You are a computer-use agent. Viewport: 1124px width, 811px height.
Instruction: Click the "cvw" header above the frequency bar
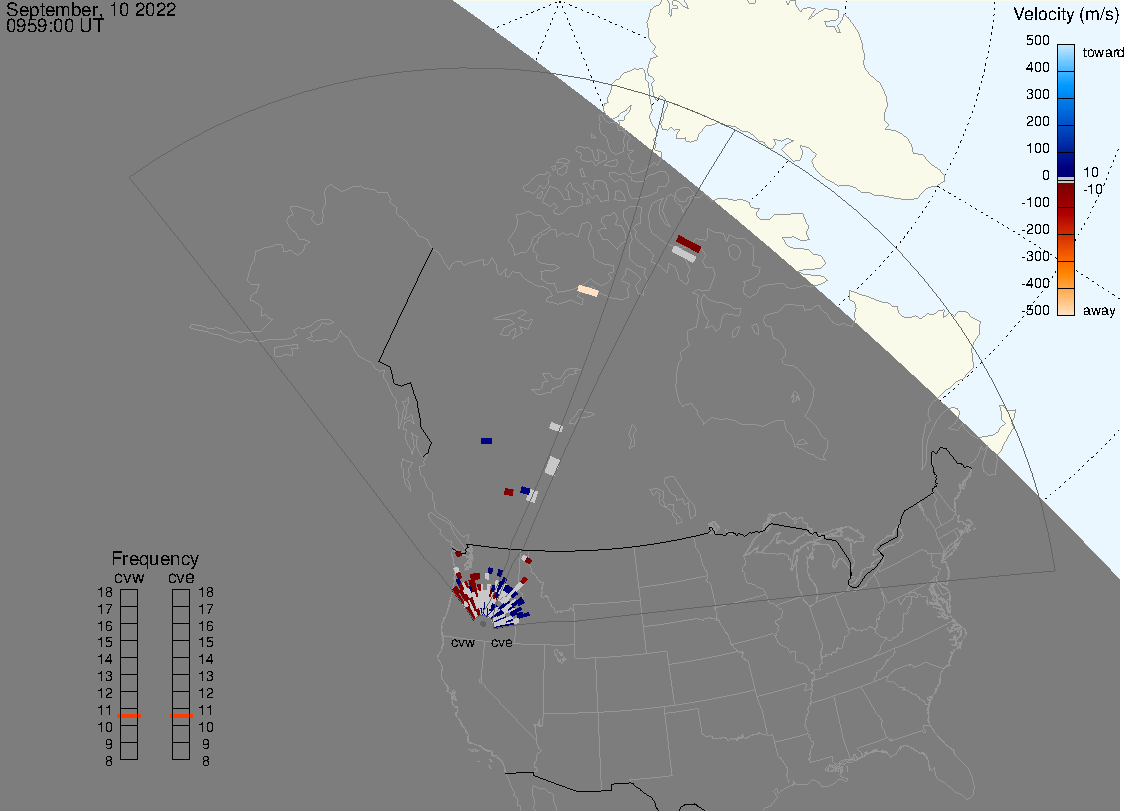[x=129, y=577]
